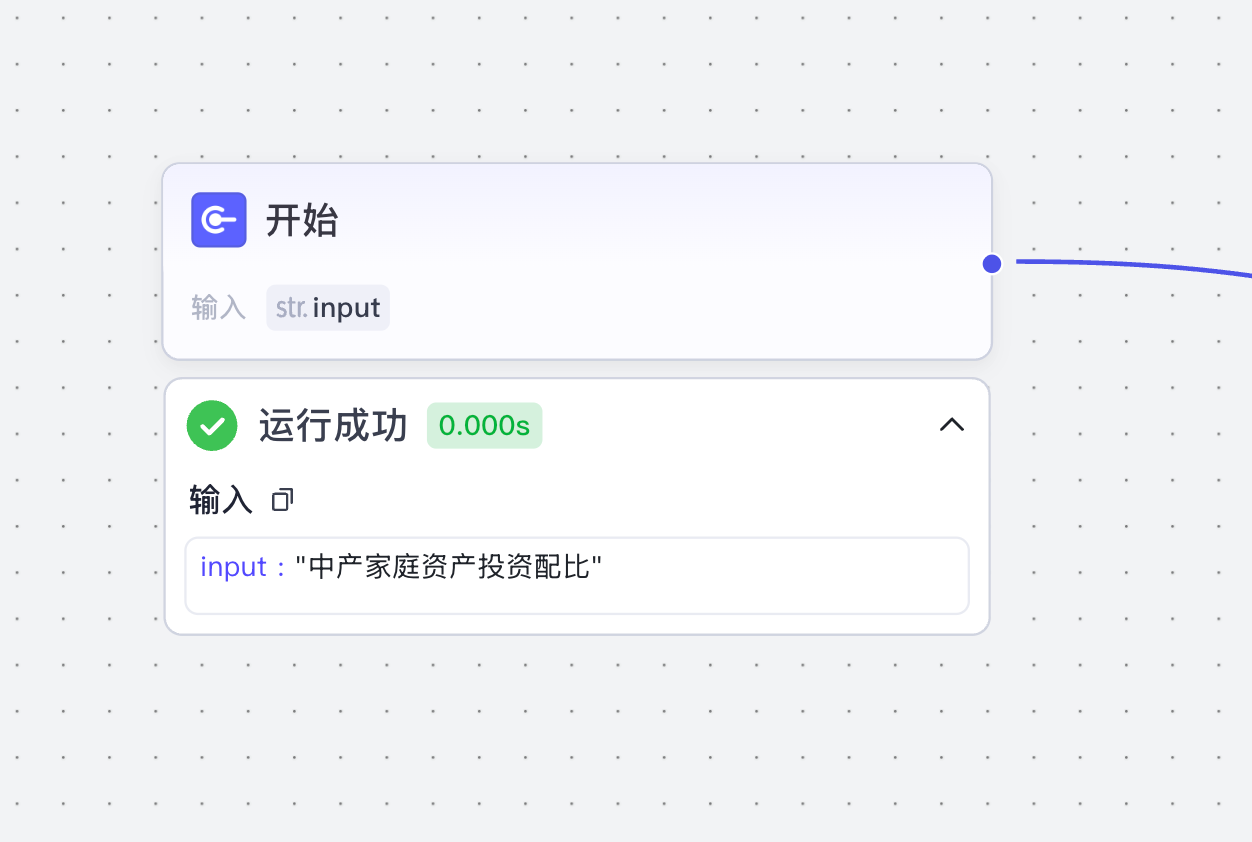The height and width of the screenshot is (842, 1252).
Task: Click the green run success checkmark icon
Action: click(x=212, y=426)
